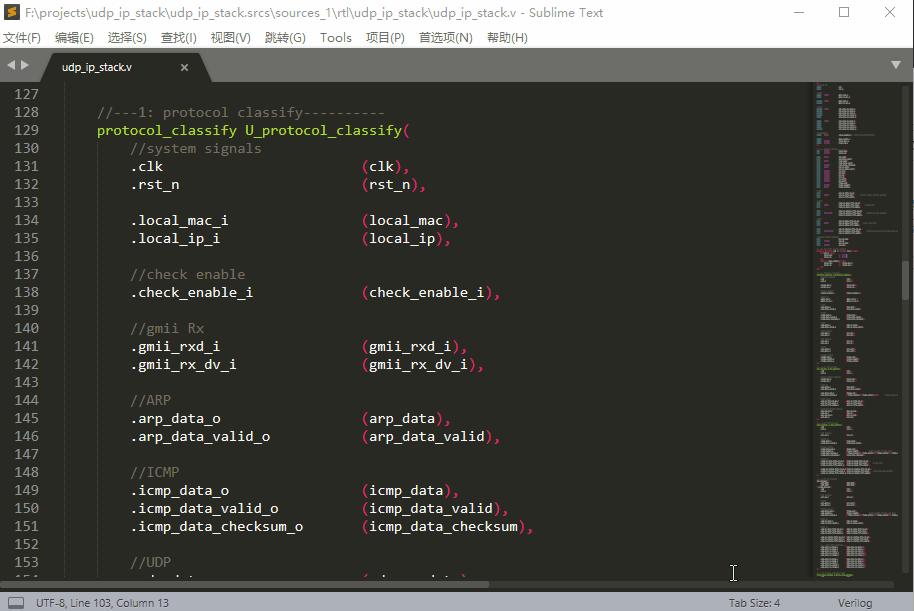Image resolution: width=914 pixels, height=611 pixels.
Task: Click the Sublime Text app icon in title bar
Action: (12, 12)
